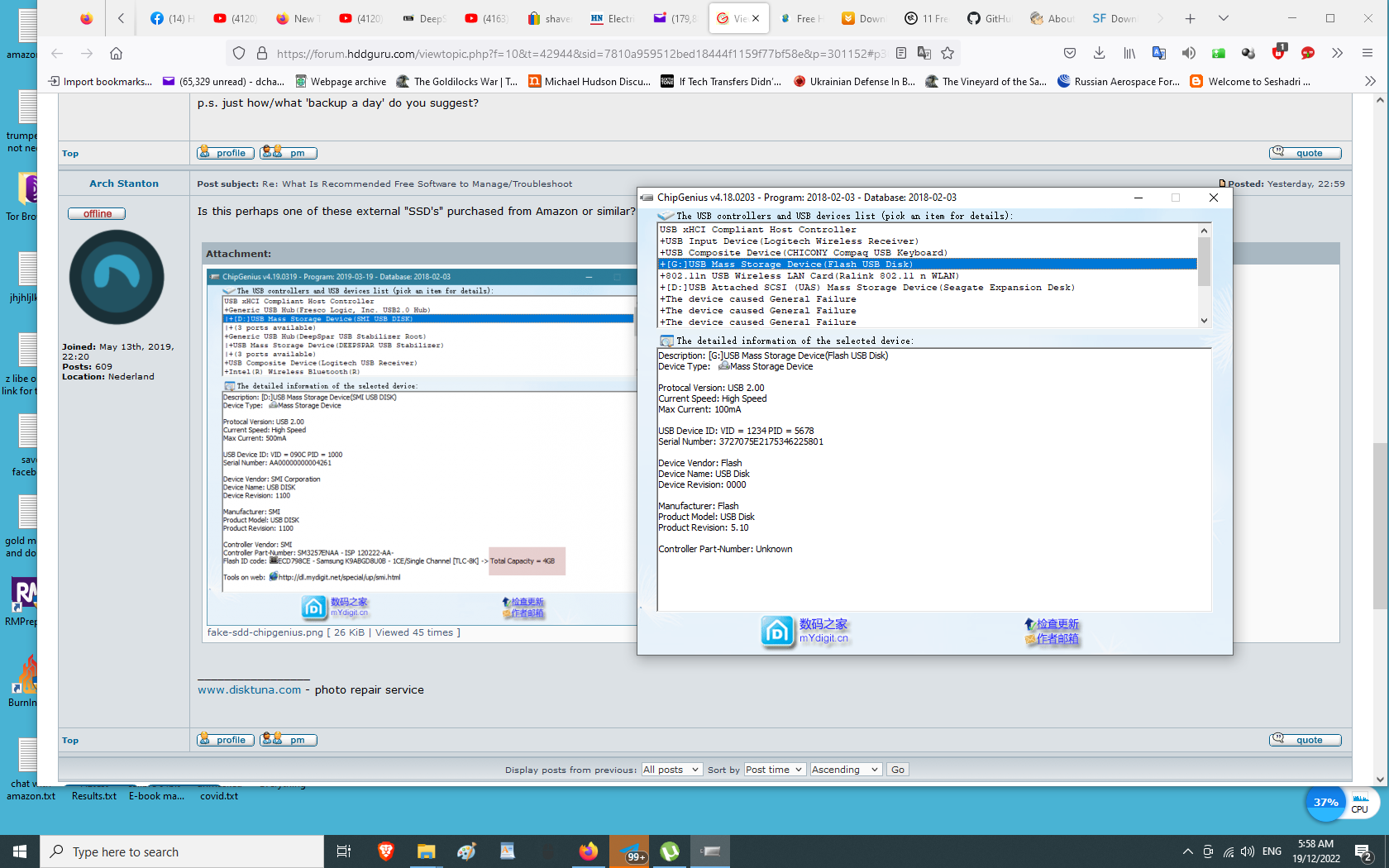Open File Explorer from taskbar

(427, 851)
